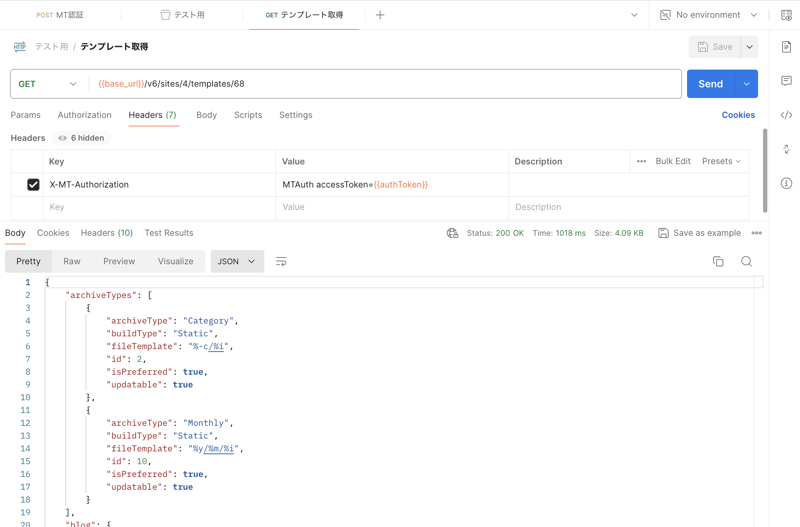
Task: Search the response with magnifier icon
Action: coord(746,261)
